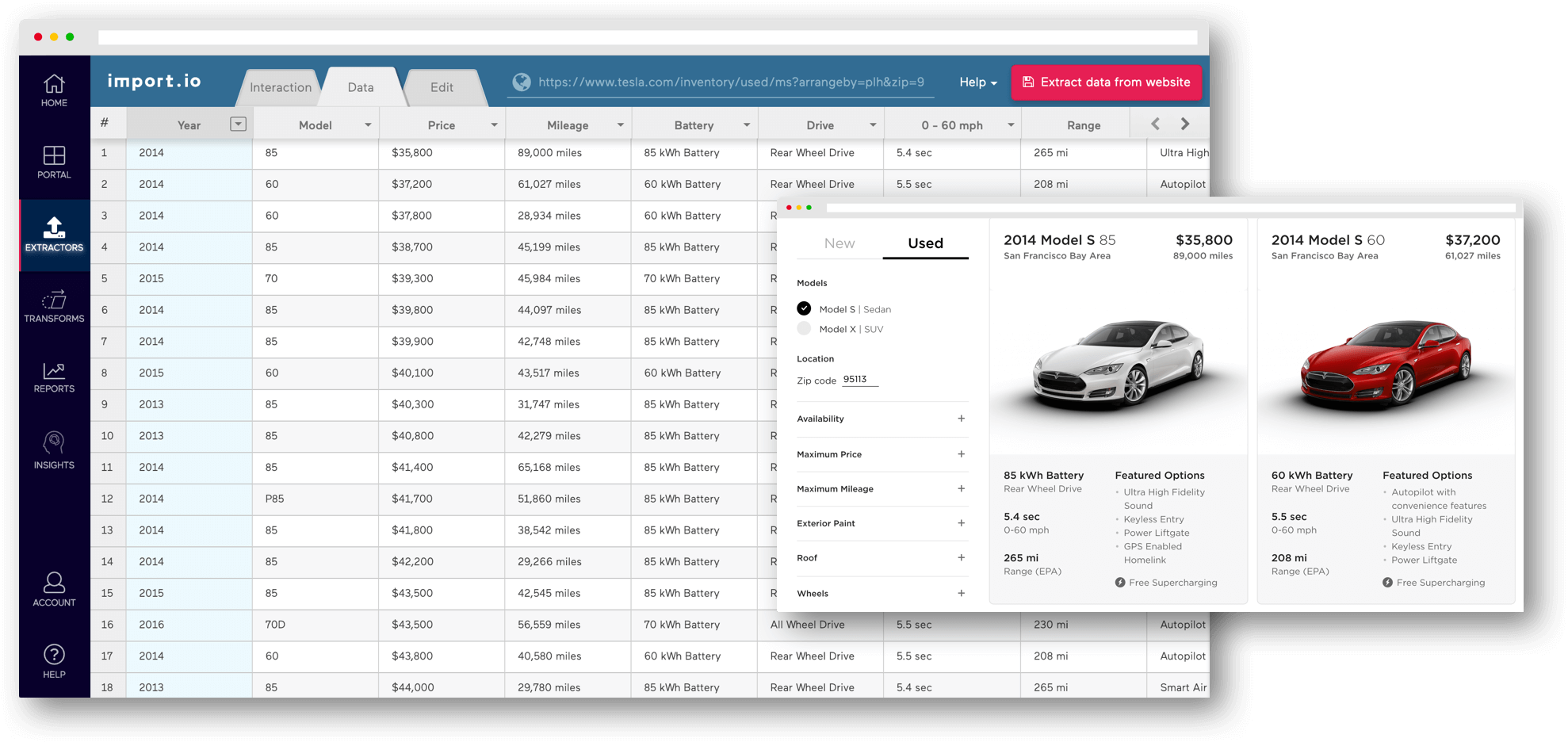
Task: Click the globe icon beside the URL
Action: [x=521, y=82]
